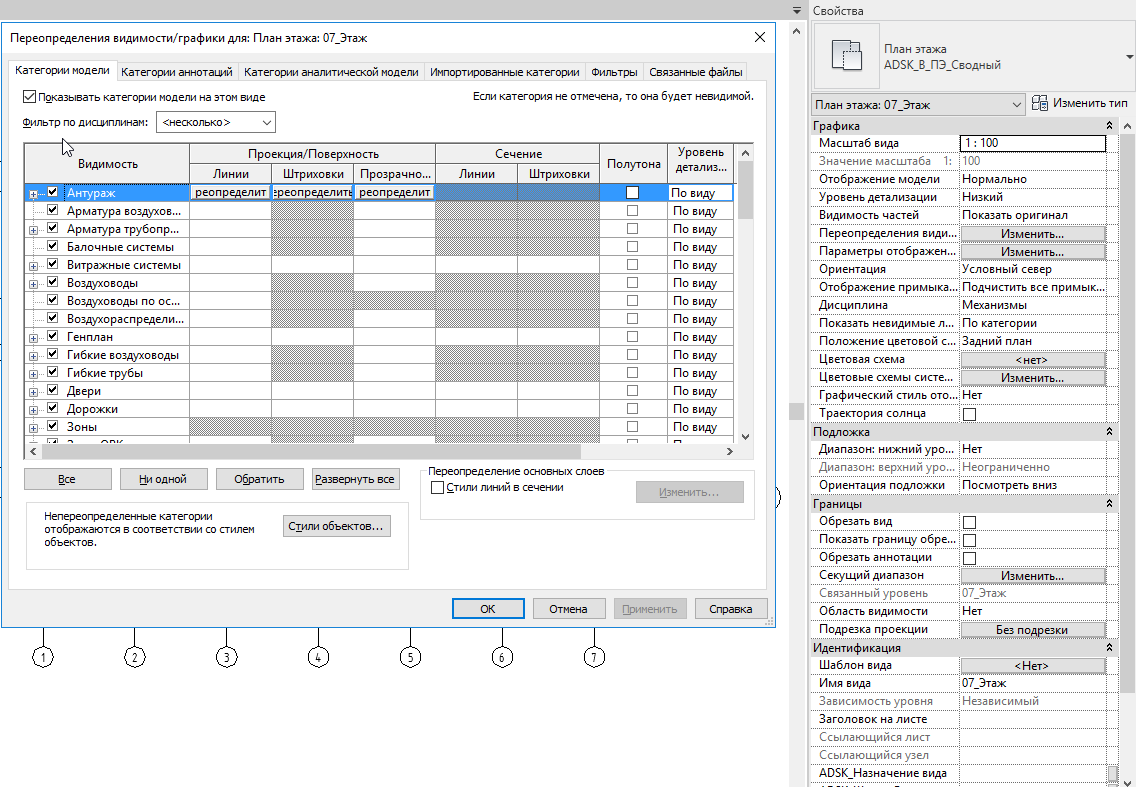The height and width of the screenshot is (787, 1136).
Task: Click the Ни одной button
Action: tap(163, 479)
